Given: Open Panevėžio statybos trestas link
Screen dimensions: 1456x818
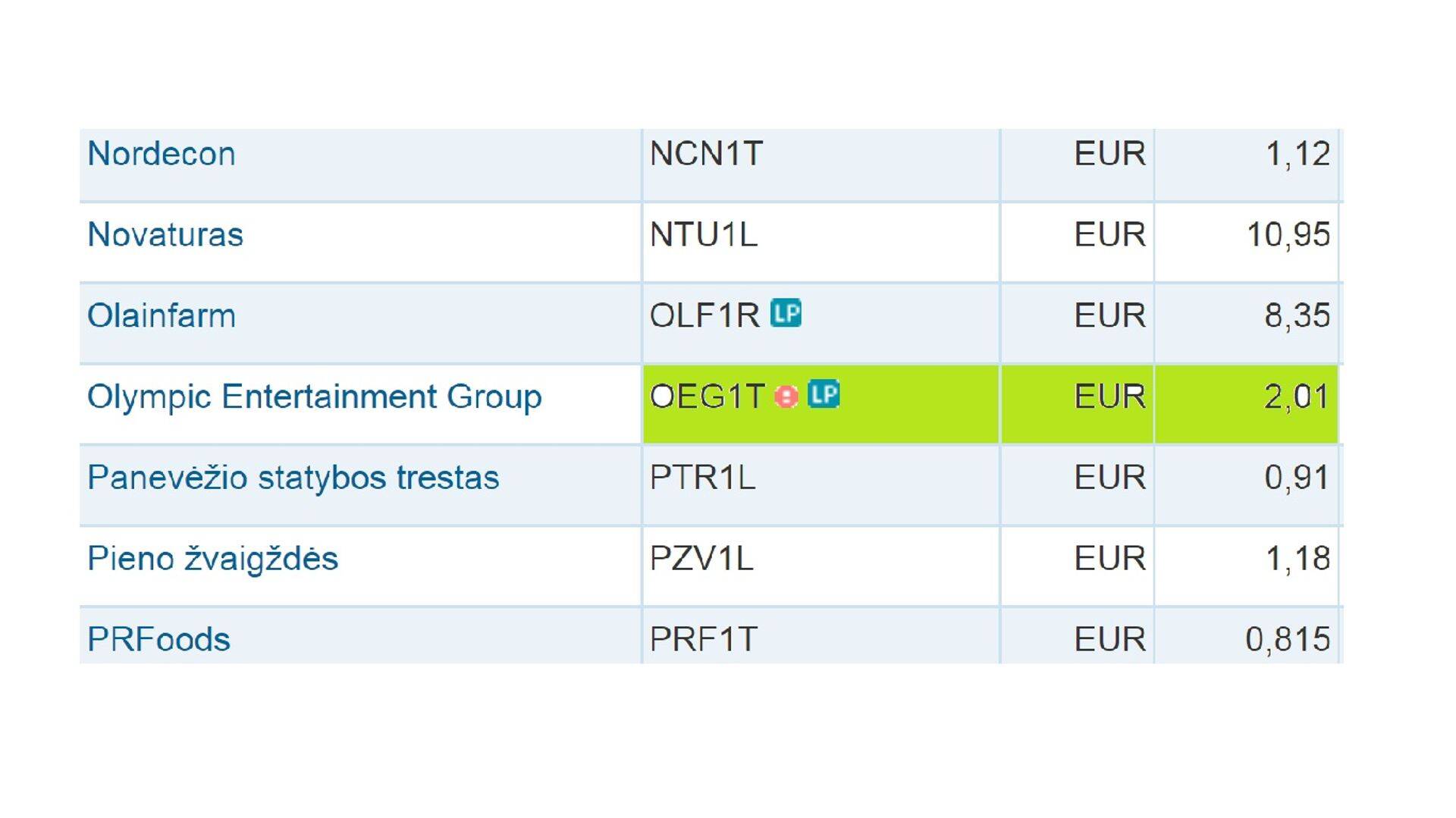Looking at the screenshot, I should tap(293, 478).
